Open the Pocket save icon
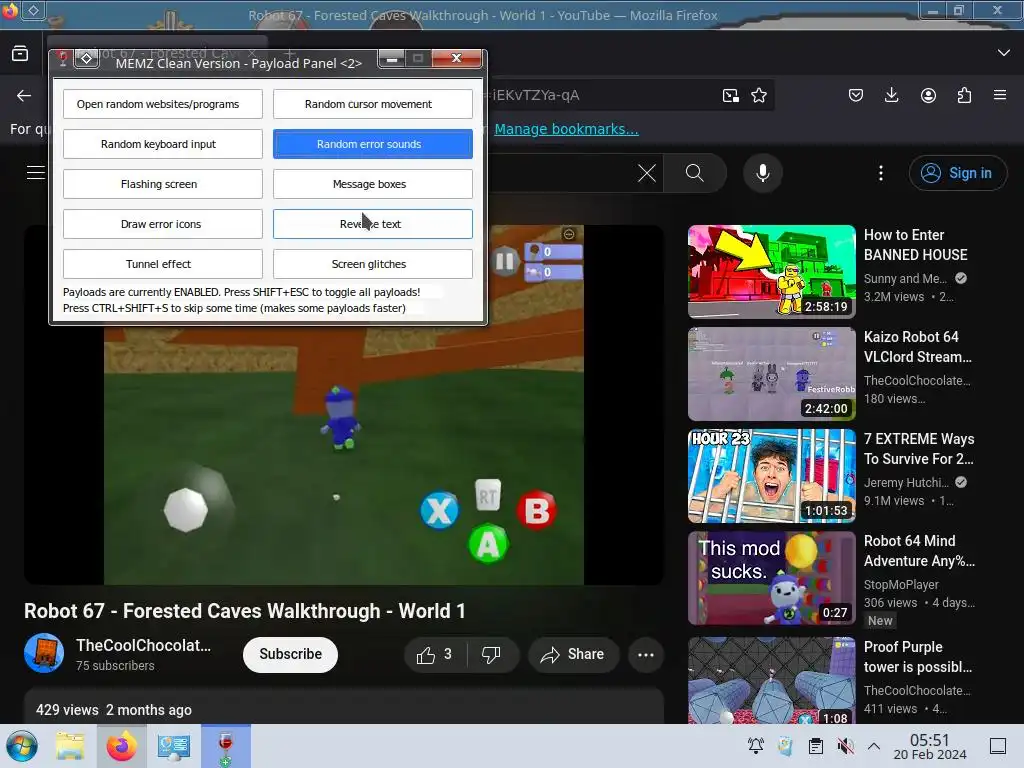 click(x=856, y=95)
